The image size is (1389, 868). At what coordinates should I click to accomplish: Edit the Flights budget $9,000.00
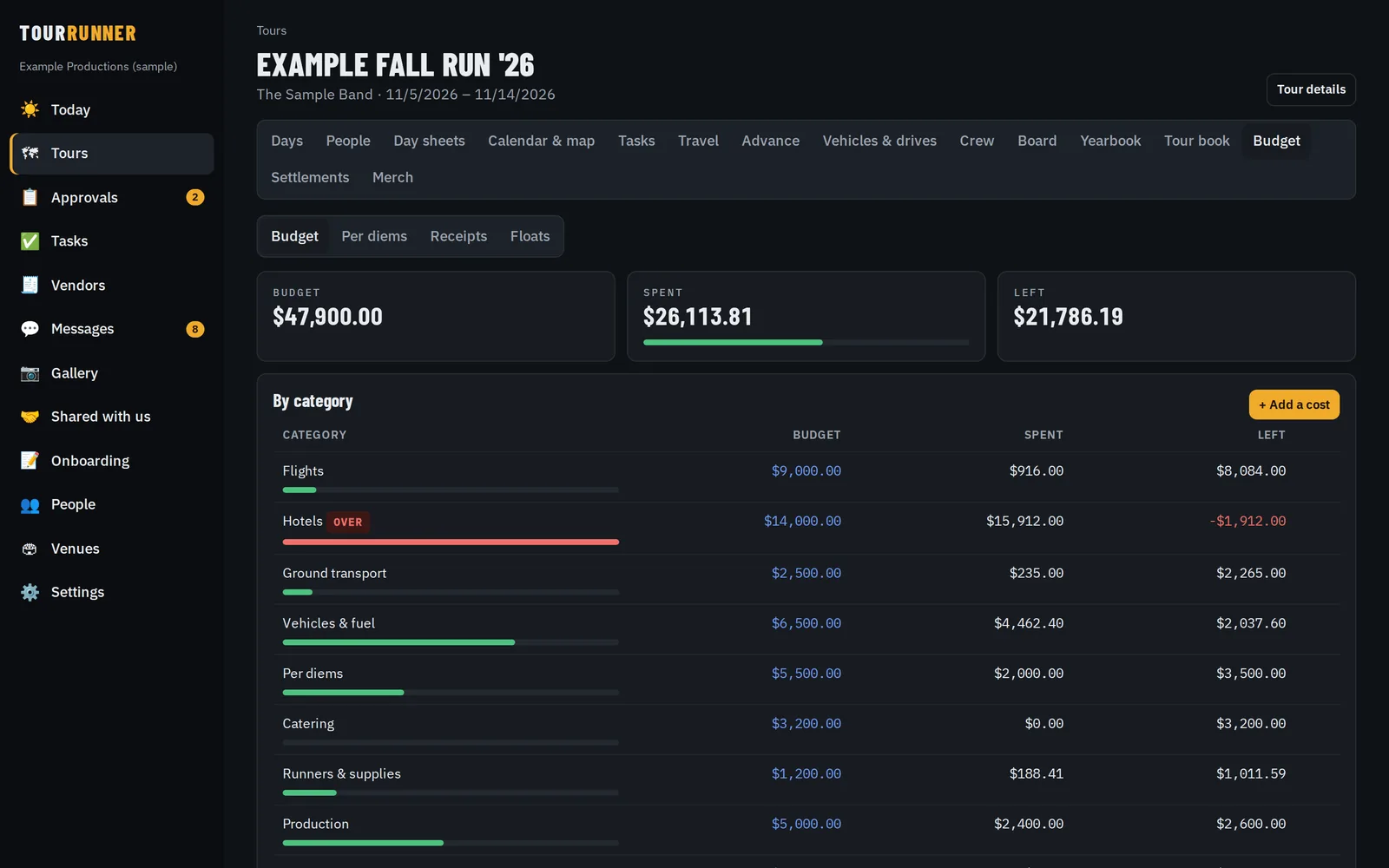[x=806, y=470]
